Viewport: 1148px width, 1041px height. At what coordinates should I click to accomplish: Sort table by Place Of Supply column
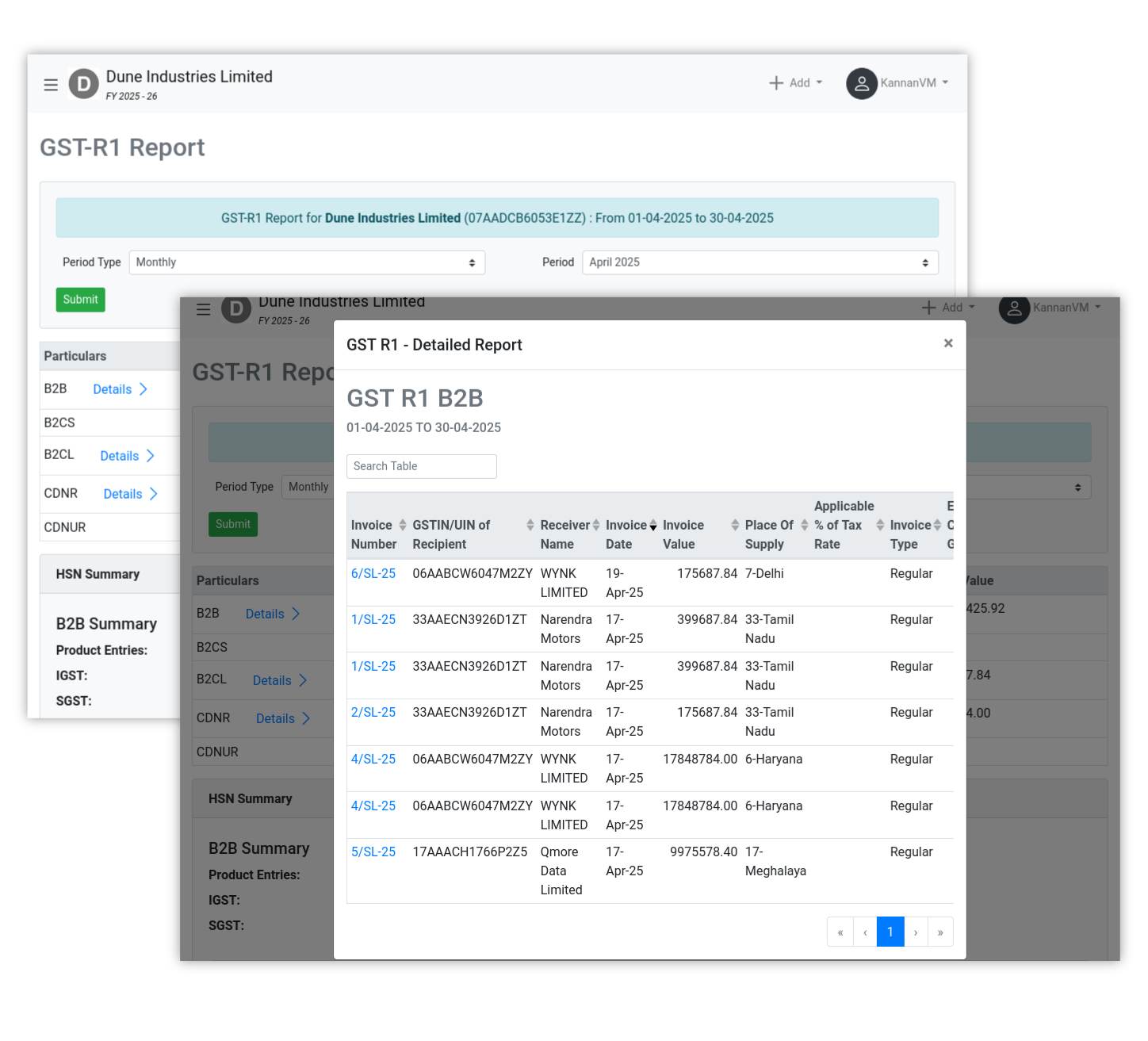coord(804,526)
